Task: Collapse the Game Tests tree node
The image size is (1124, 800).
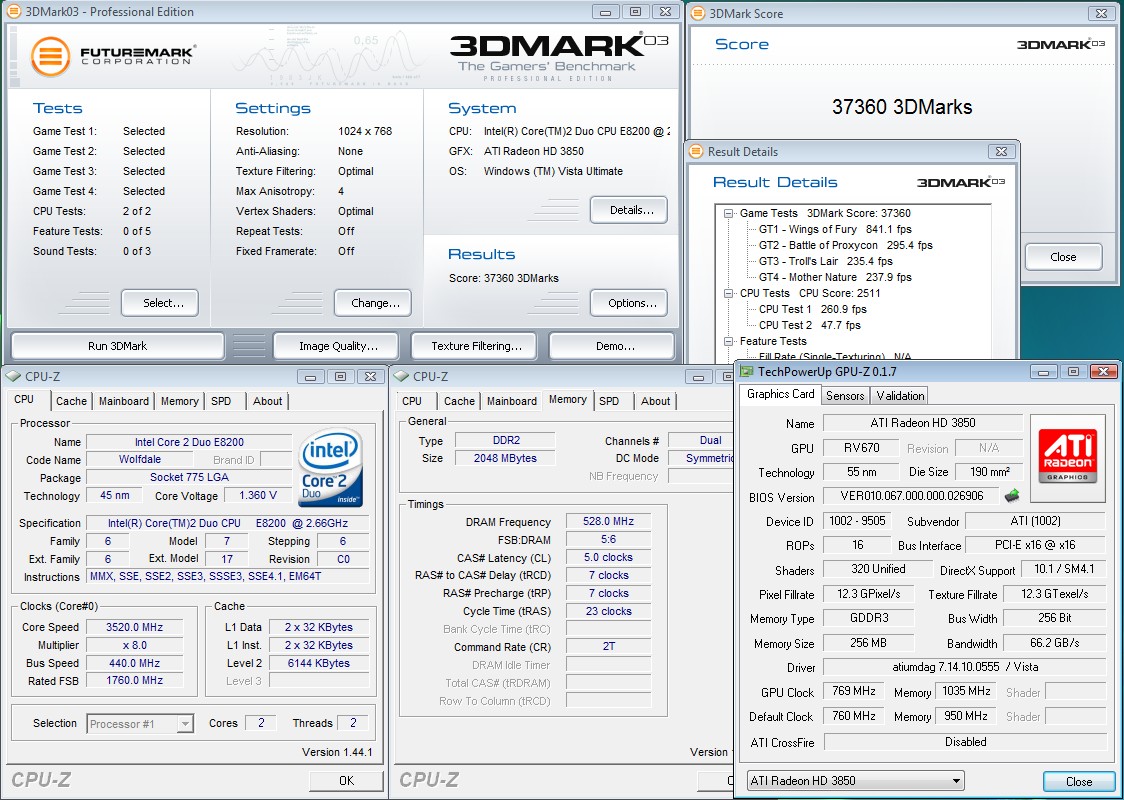Action: pyautogui.click(x=729, y=213)
